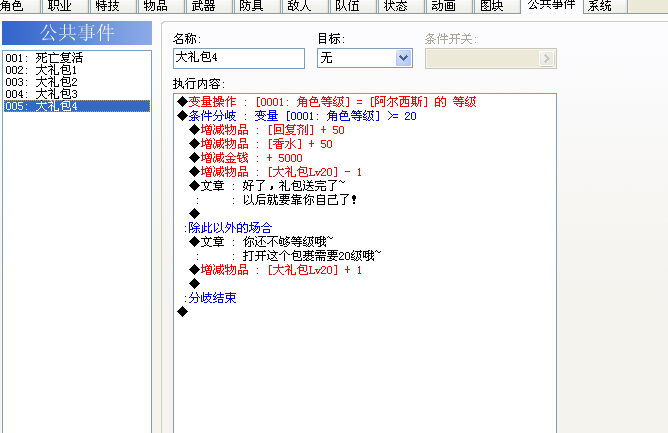
Task: Select common event 003: 大礼包2
Action: coord(77,81)
